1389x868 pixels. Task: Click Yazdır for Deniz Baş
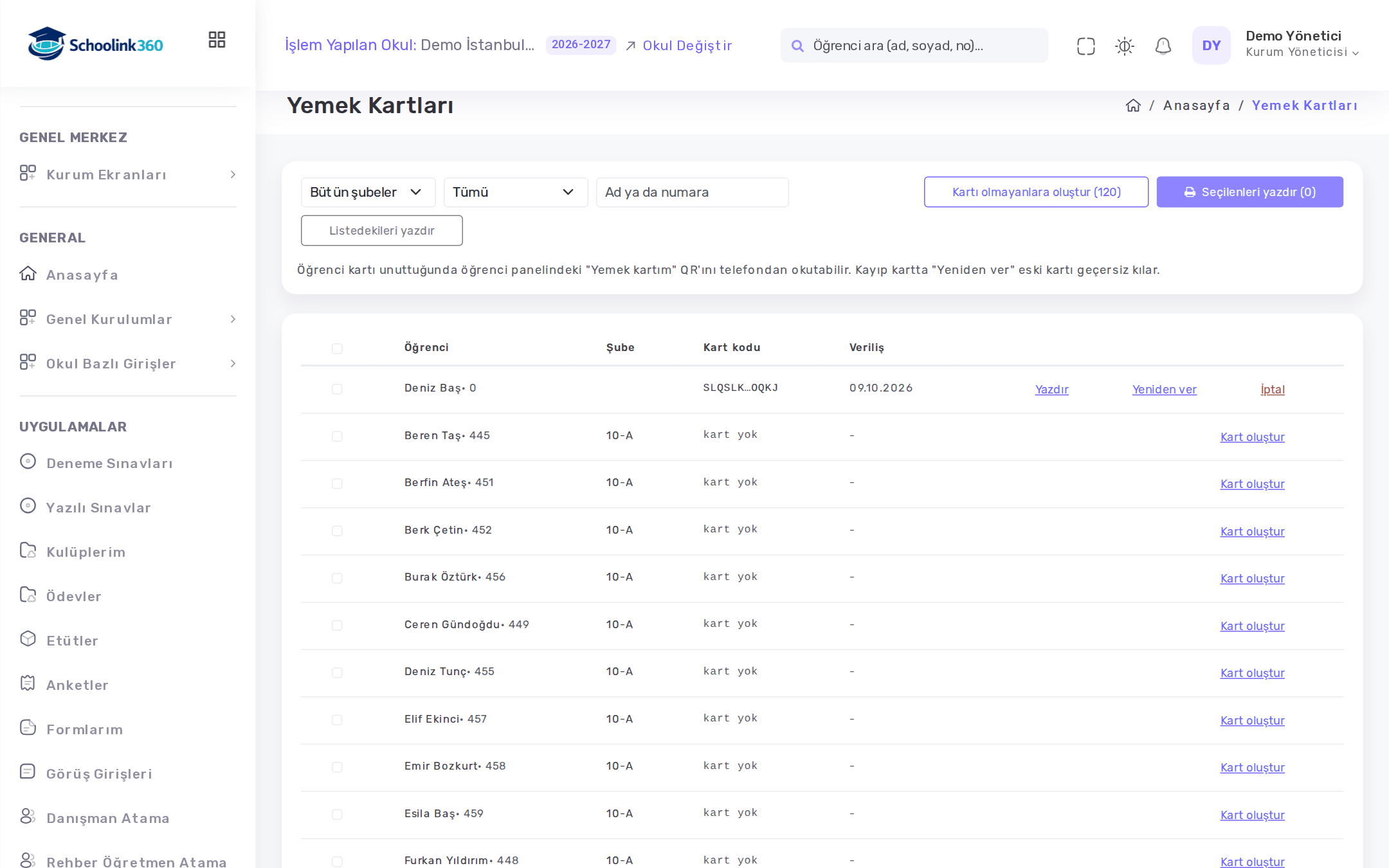coord(1051,389)
